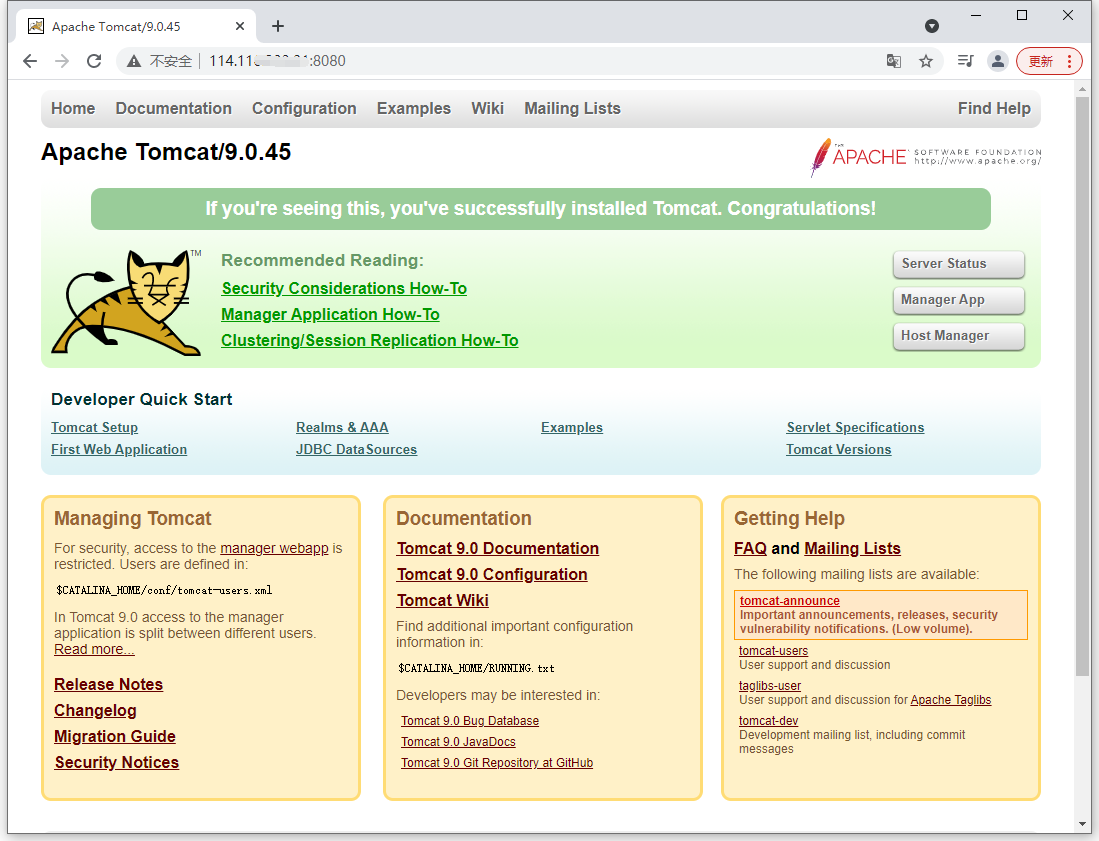The width and height of the screenshot is (1099, 841).
Task: Open the tomcat-users mailing list link
Action: coord(773,651)
